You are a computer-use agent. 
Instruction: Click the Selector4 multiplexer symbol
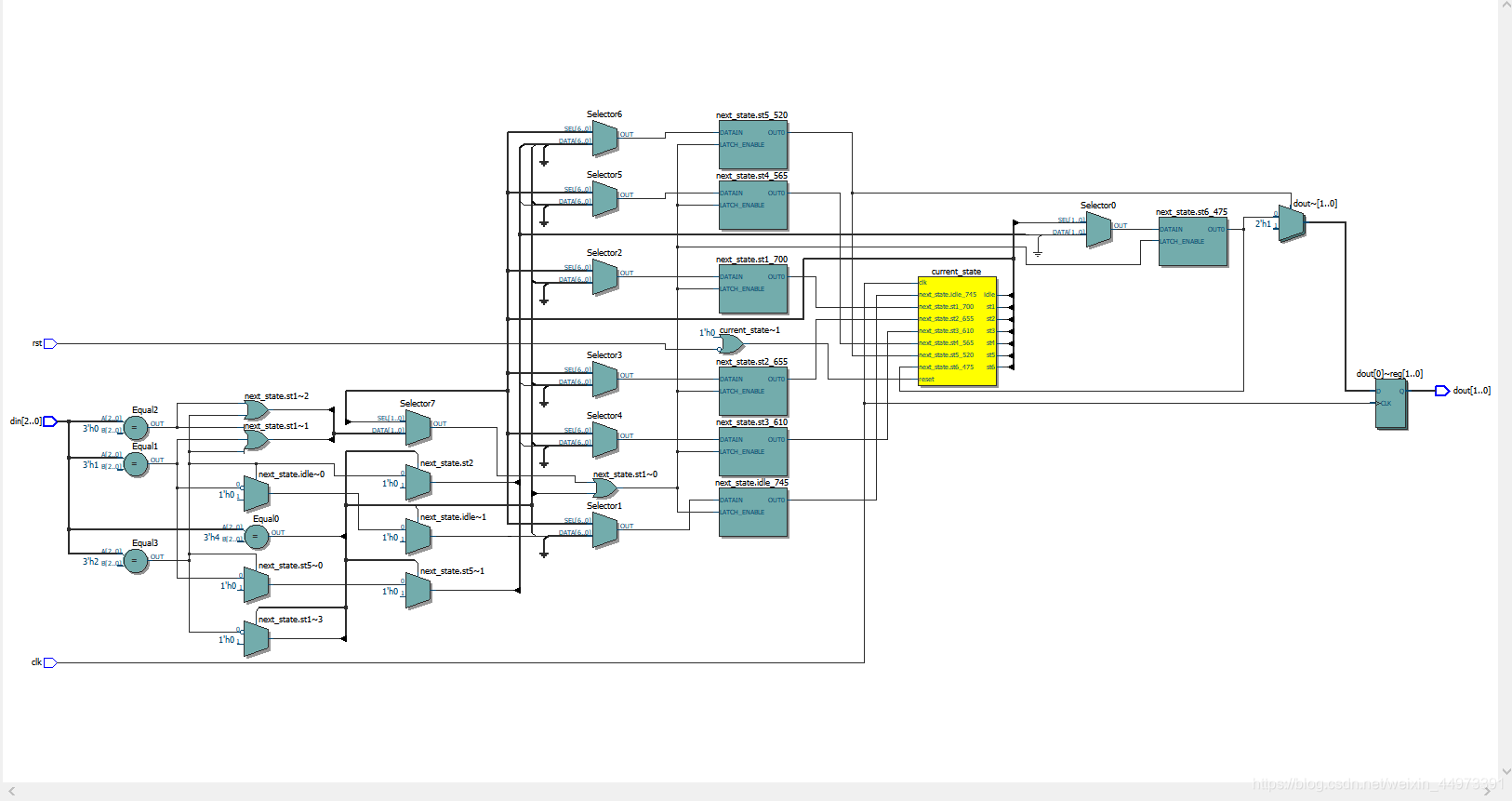pos(604,440)
